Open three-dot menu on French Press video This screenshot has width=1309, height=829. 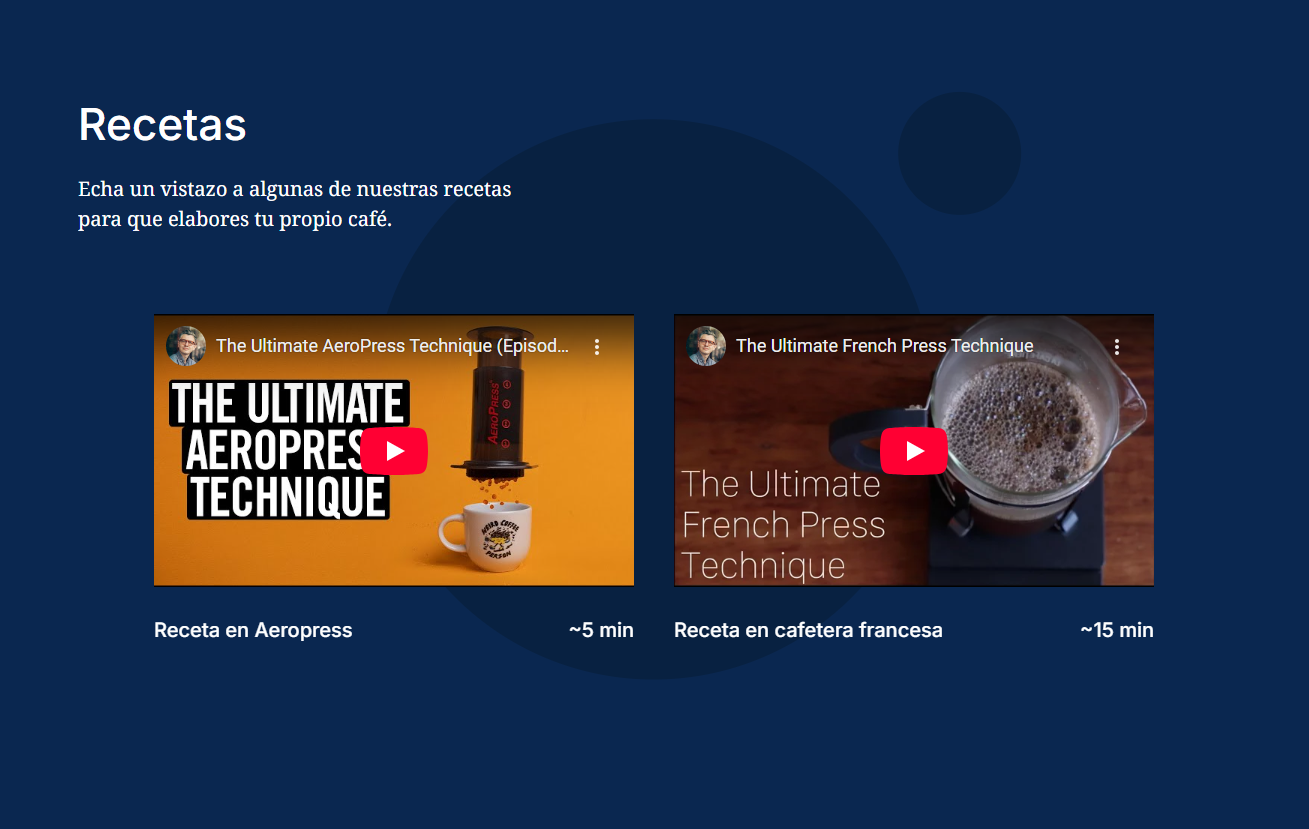(x=1117, y=347)
